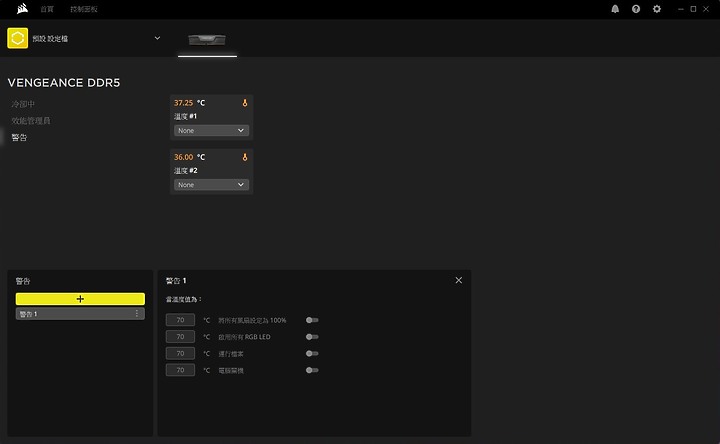Select the Vengeance DDR5 memory device thumbnail
This screenshot has height=444, width=720.
coord(207,39)
